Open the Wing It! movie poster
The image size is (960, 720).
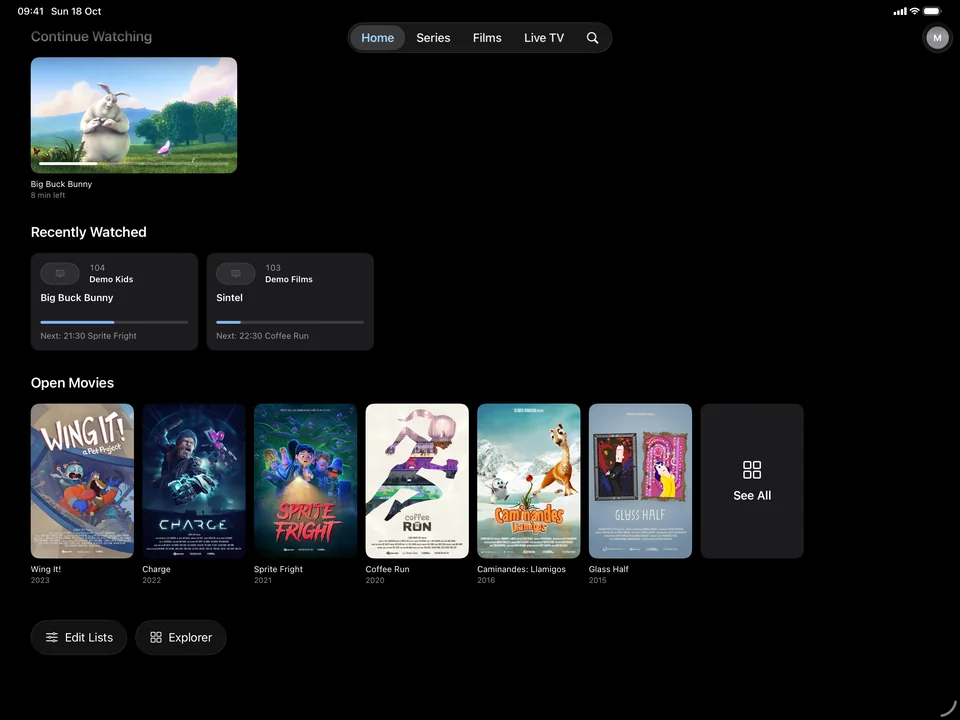pos(83,481)
